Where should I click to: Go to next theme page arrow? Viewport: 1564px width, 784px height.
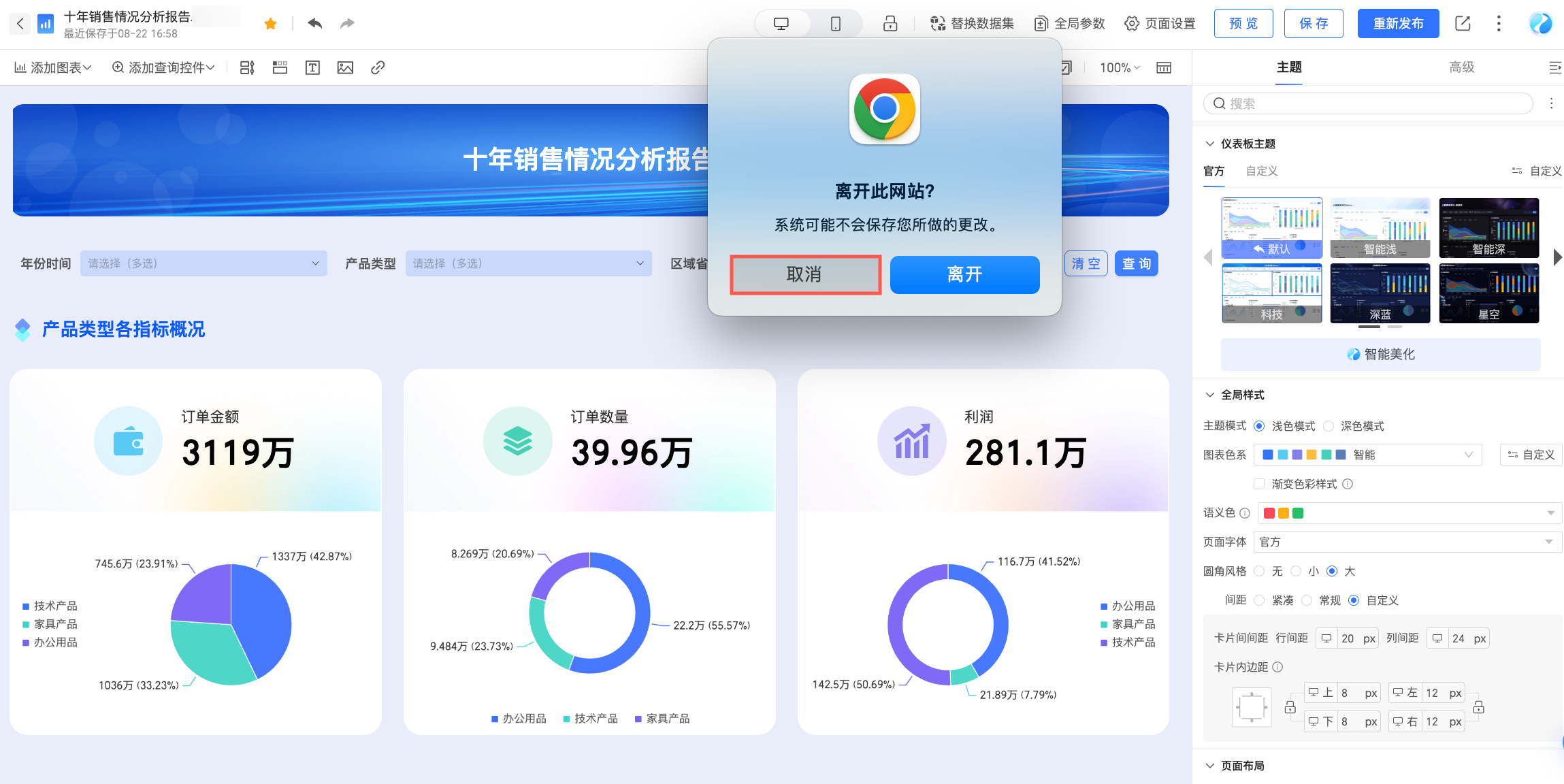click(1557, 257)
